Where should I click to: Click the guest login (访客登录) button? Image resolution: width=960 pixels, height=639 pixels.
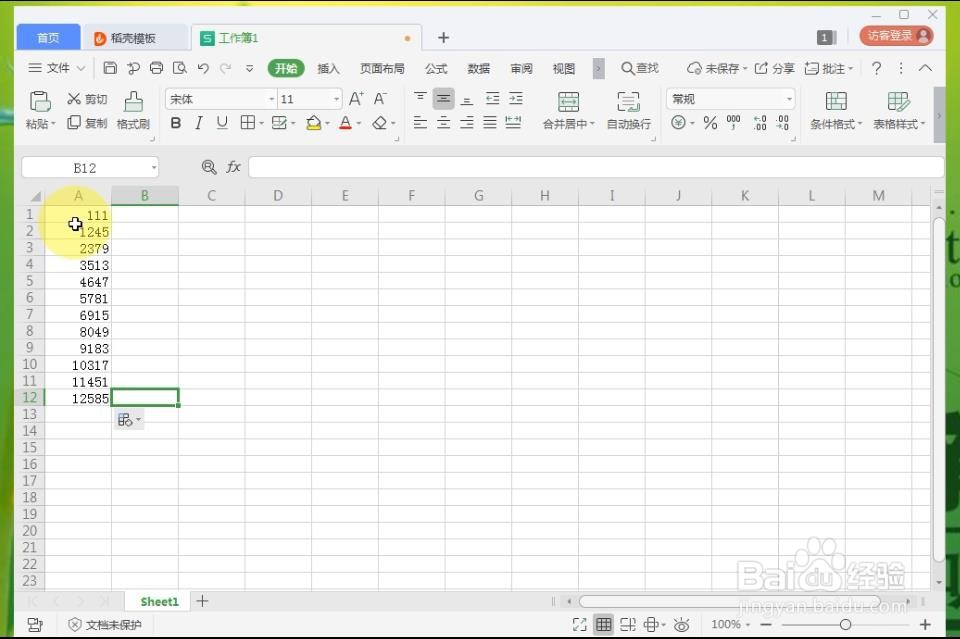point(896,36)
